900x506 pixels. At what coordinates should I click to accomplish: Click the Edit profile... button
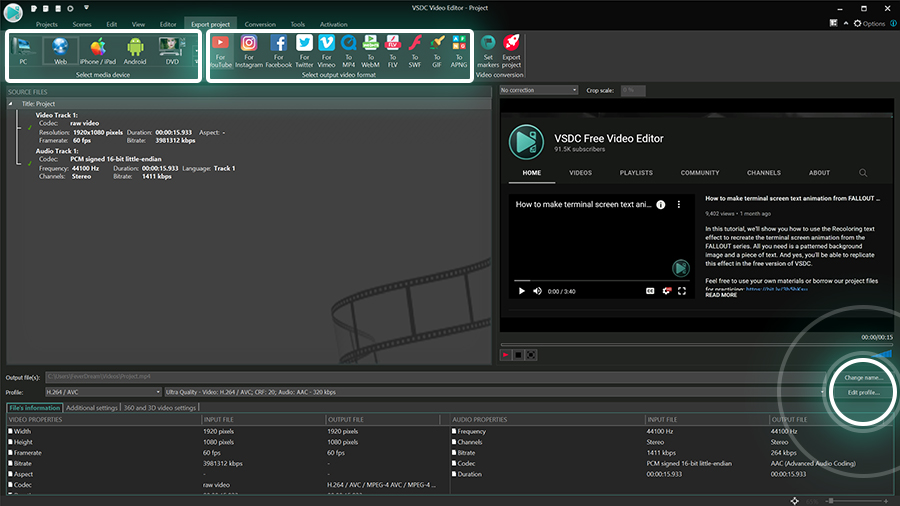coord(863,392)
